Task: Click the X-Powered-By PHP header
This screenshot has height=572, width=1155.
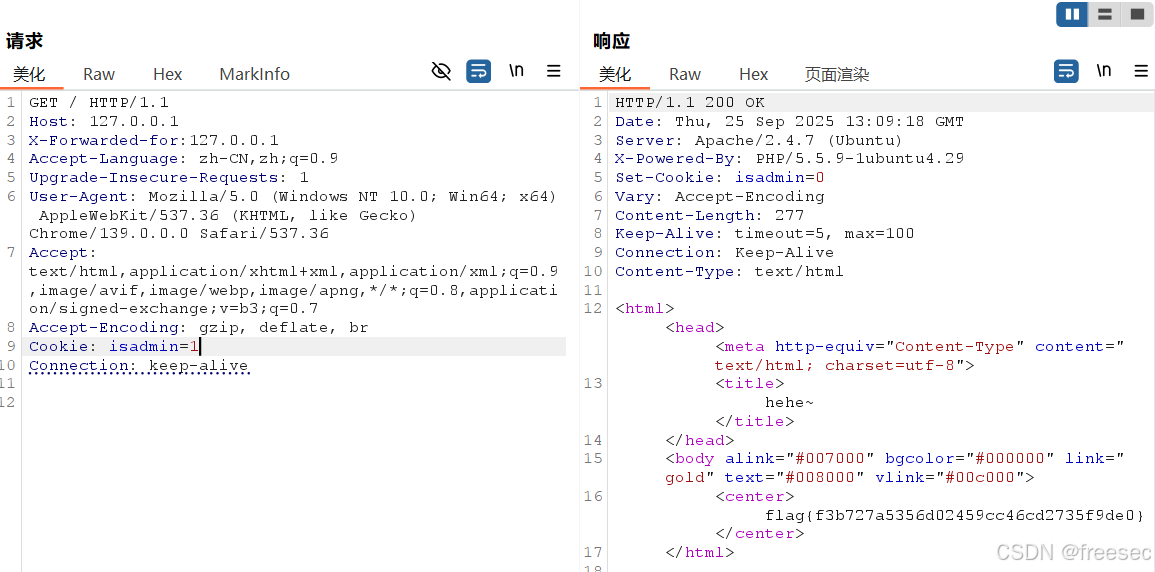Action: (x=790, y=159)
